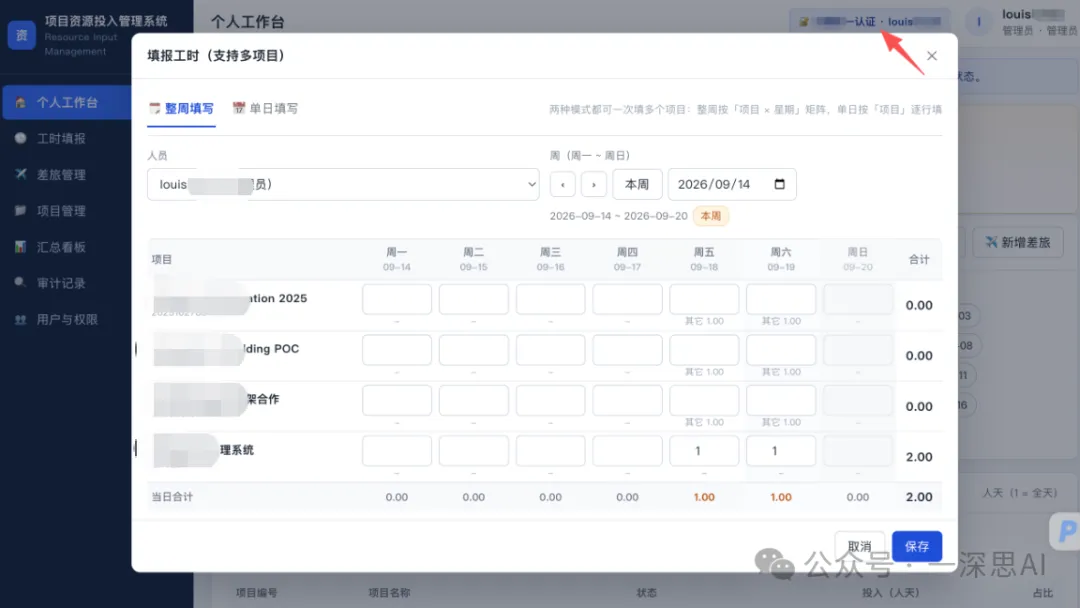Switch to the 整周填写 tab
This screenshot has width=1080, height=608.
[x=181, y=109]
